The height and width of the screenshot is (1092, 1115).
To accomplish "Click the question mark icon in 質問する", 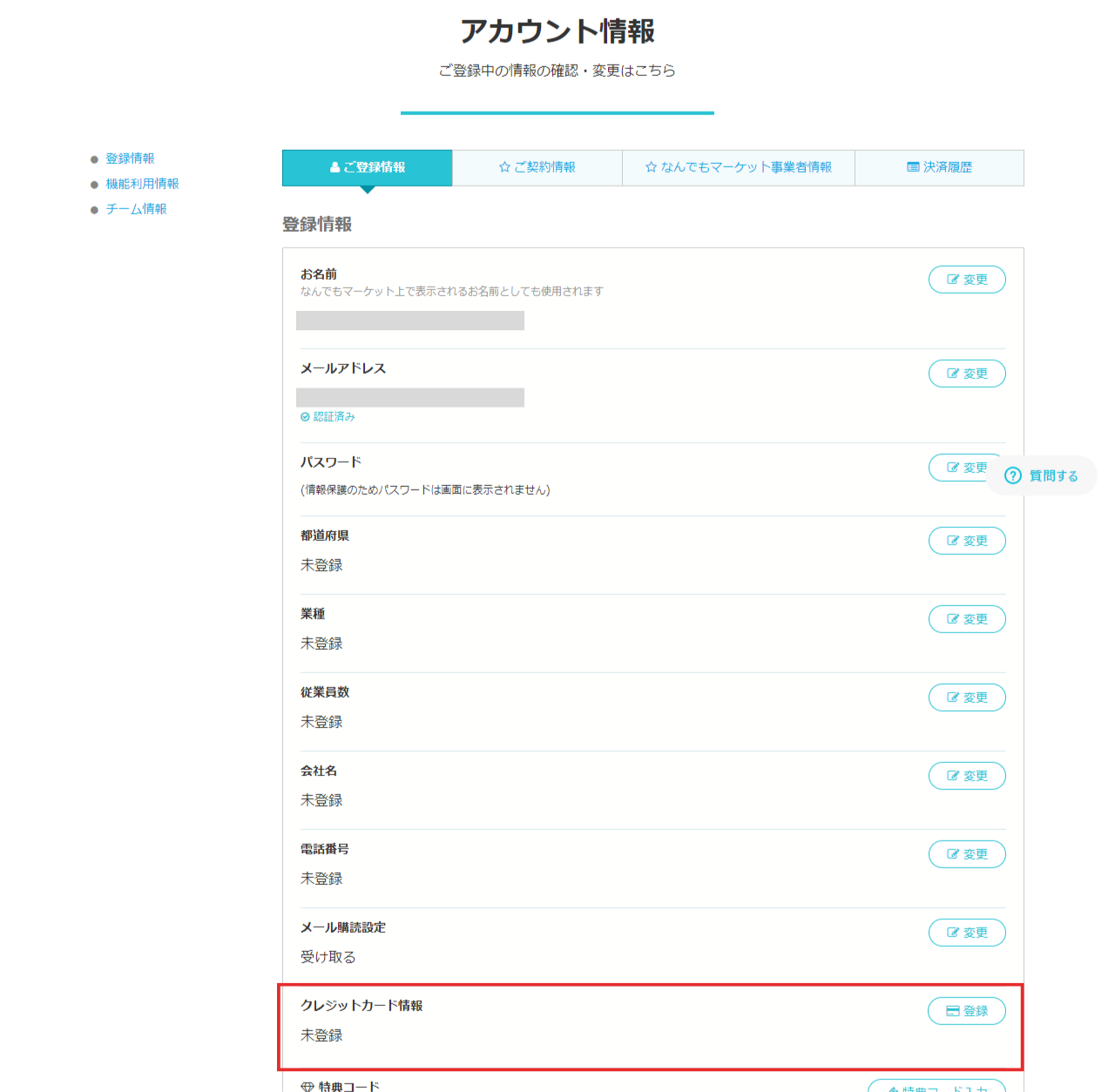I will 1013,475.
